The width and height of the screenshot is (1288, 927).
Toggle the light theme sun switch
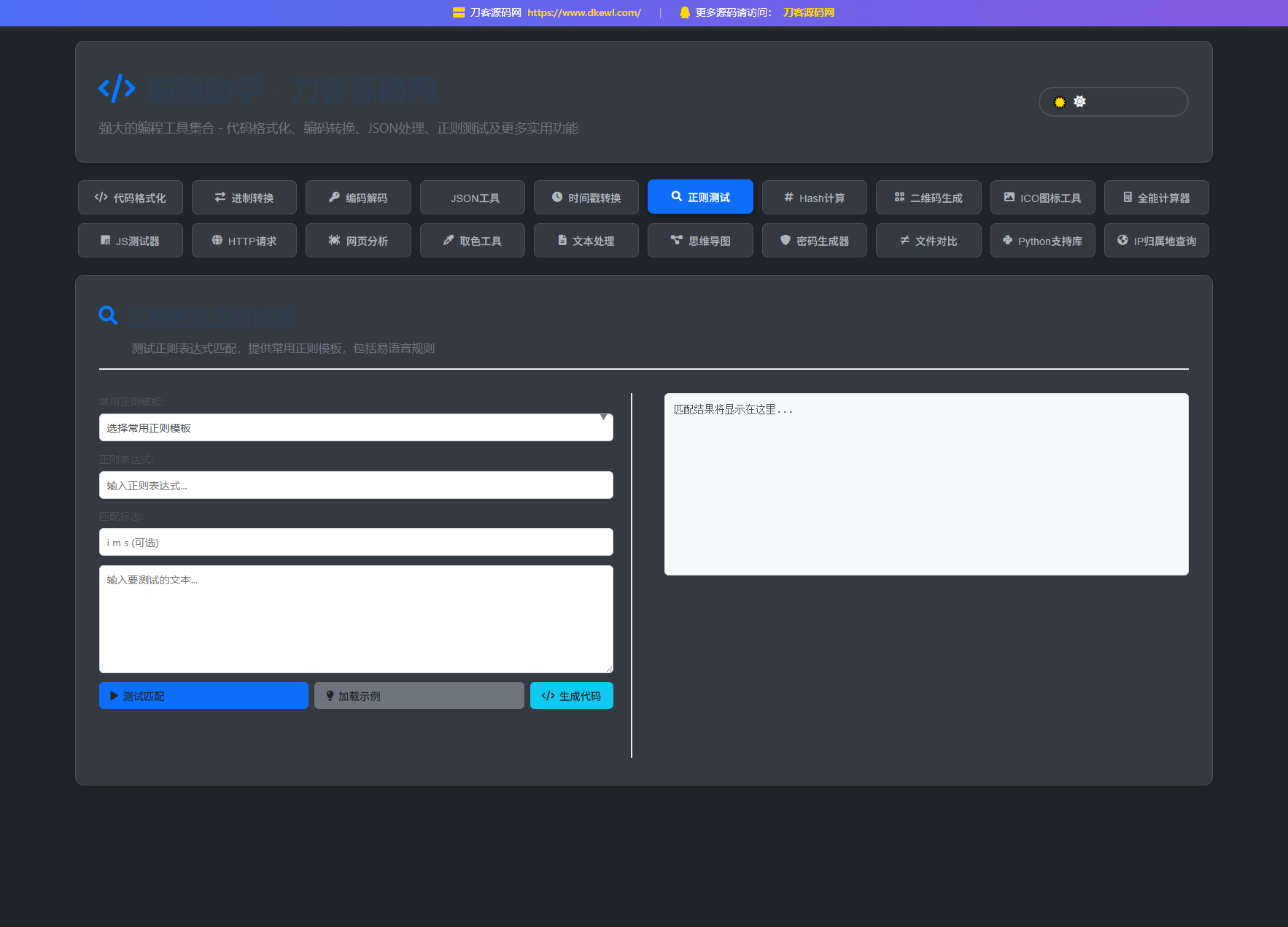click(1059, 102)
